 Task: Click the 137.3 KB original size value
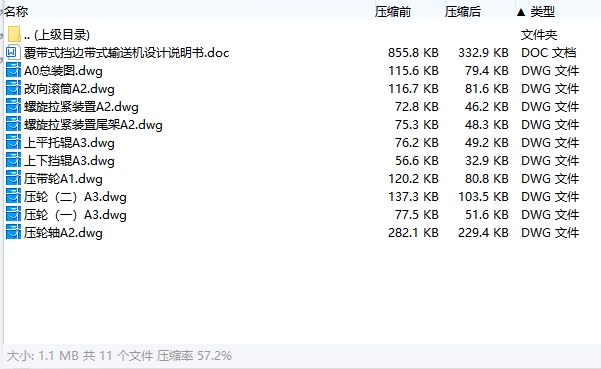(x=413, y=197)
